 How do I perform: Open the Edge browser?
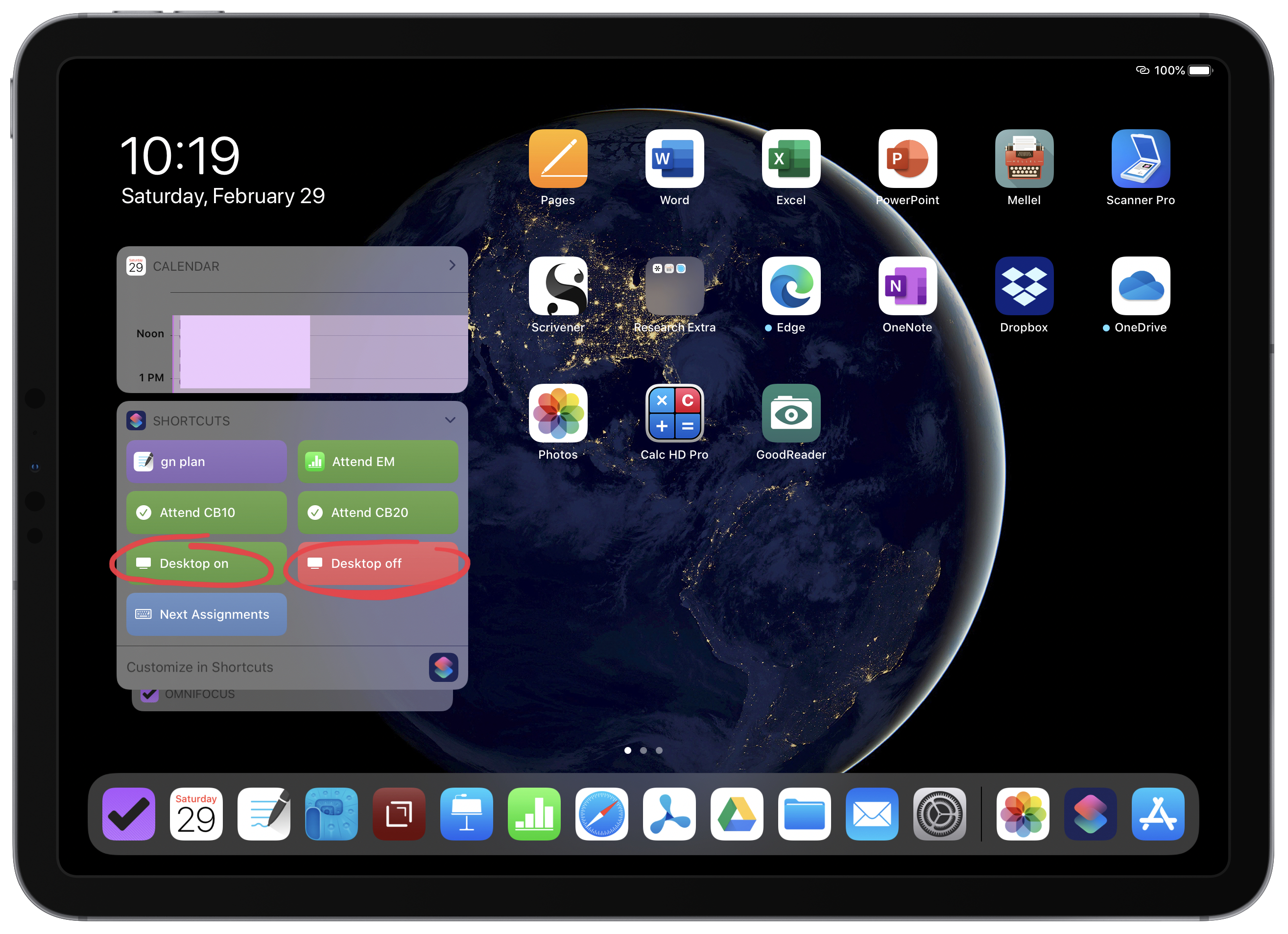(790, 285)
